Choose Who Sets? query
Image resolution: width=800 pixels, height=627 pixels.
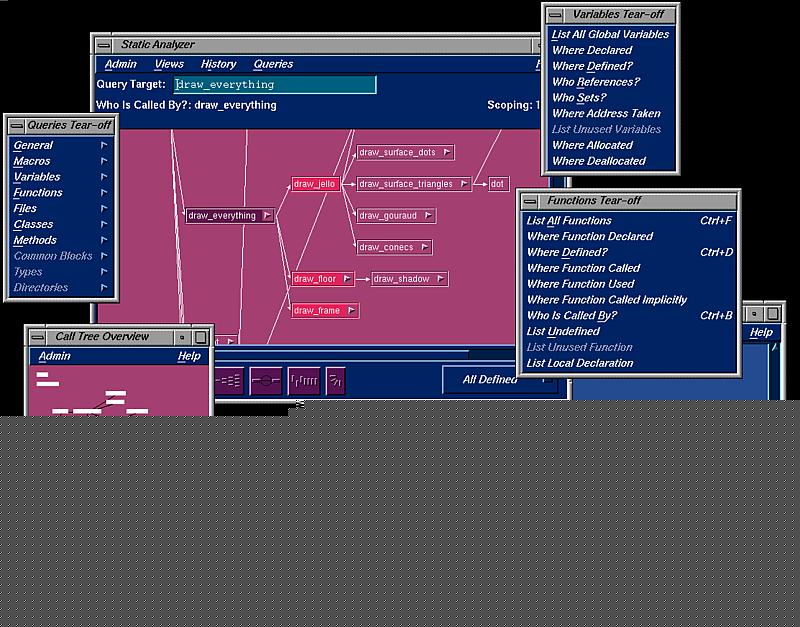point(610,98)
